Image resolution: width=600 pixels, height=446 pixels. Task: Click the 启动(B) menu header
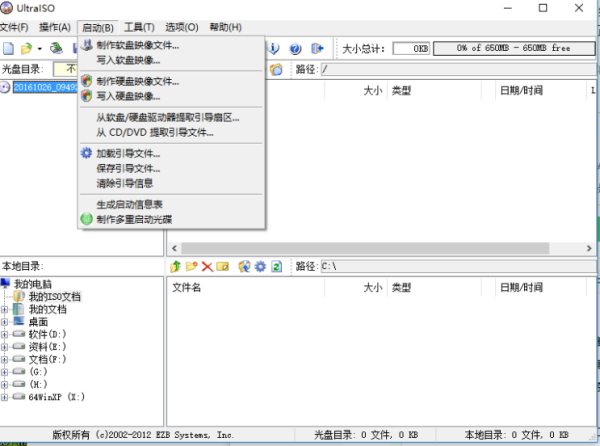(98, 28)
